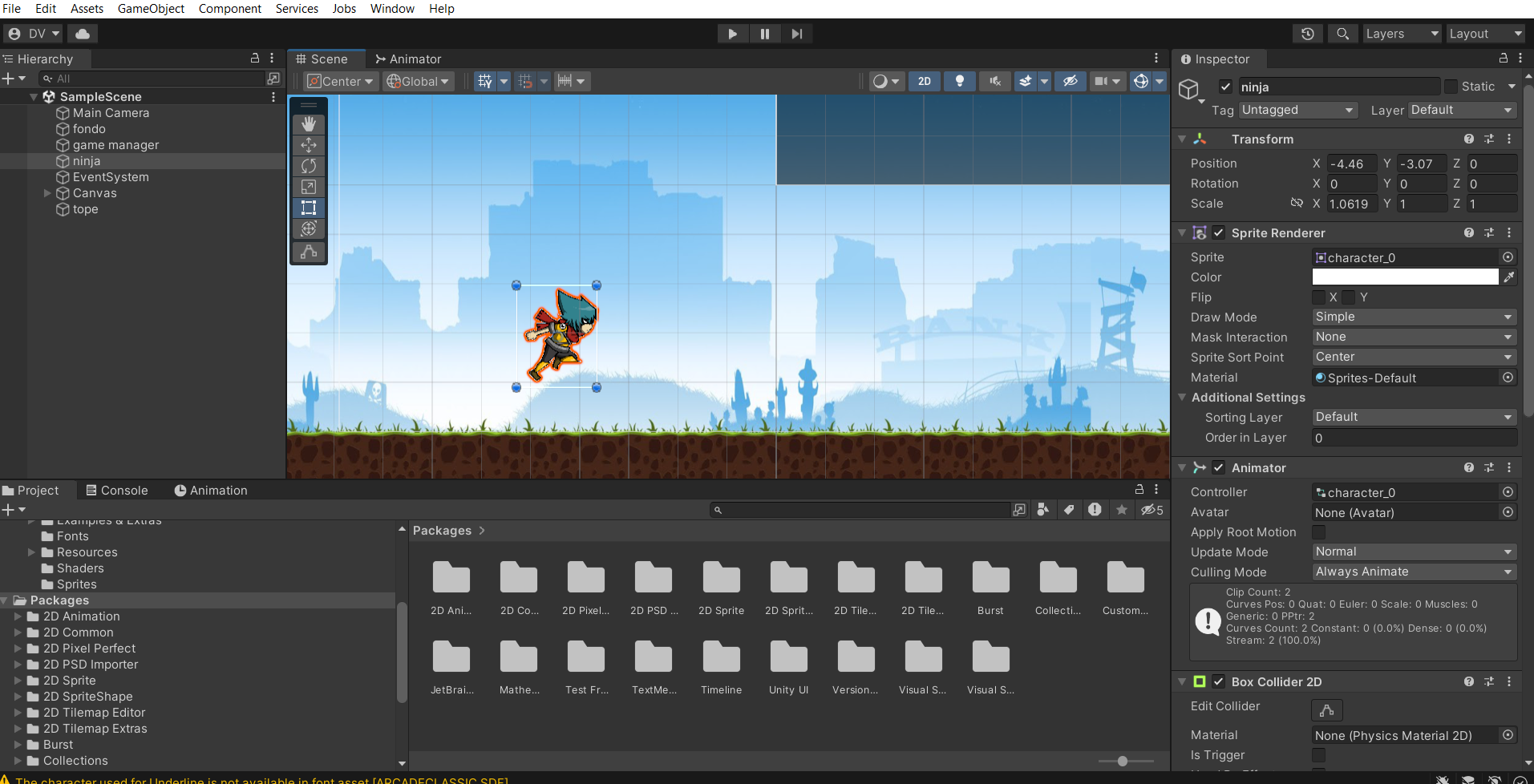Switch to the Animation tab

pos(211,491)
